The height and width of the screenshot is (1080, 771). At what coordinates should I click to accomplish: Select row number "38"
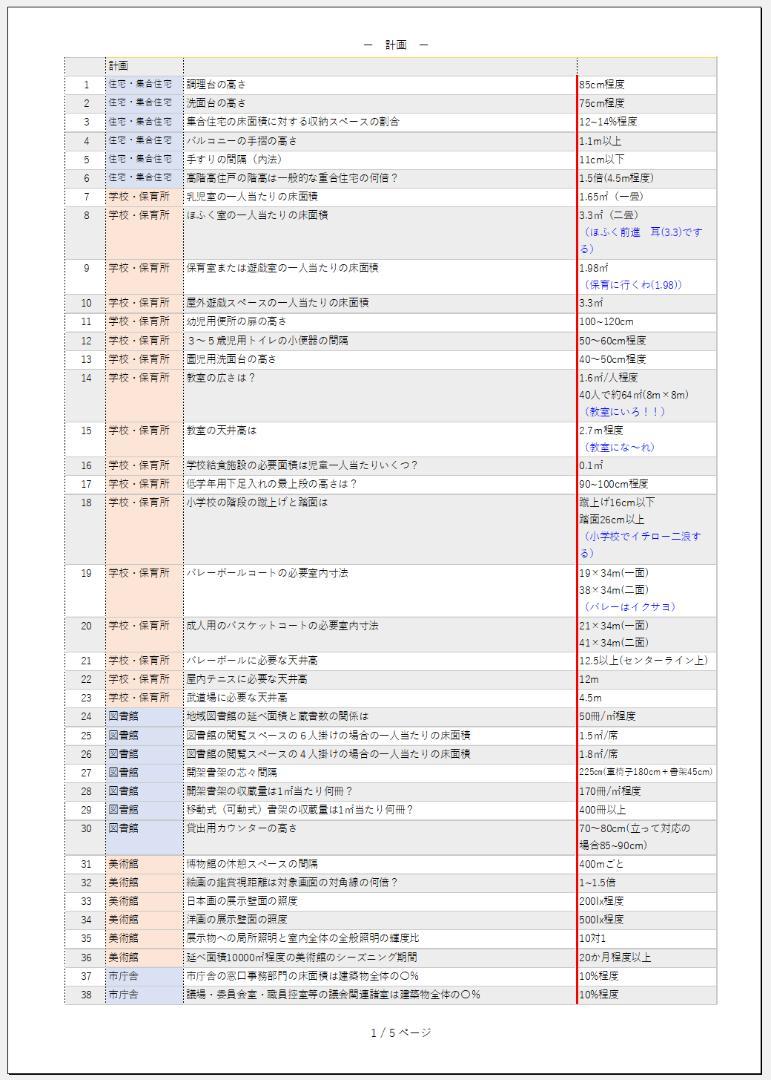(86, 995)
